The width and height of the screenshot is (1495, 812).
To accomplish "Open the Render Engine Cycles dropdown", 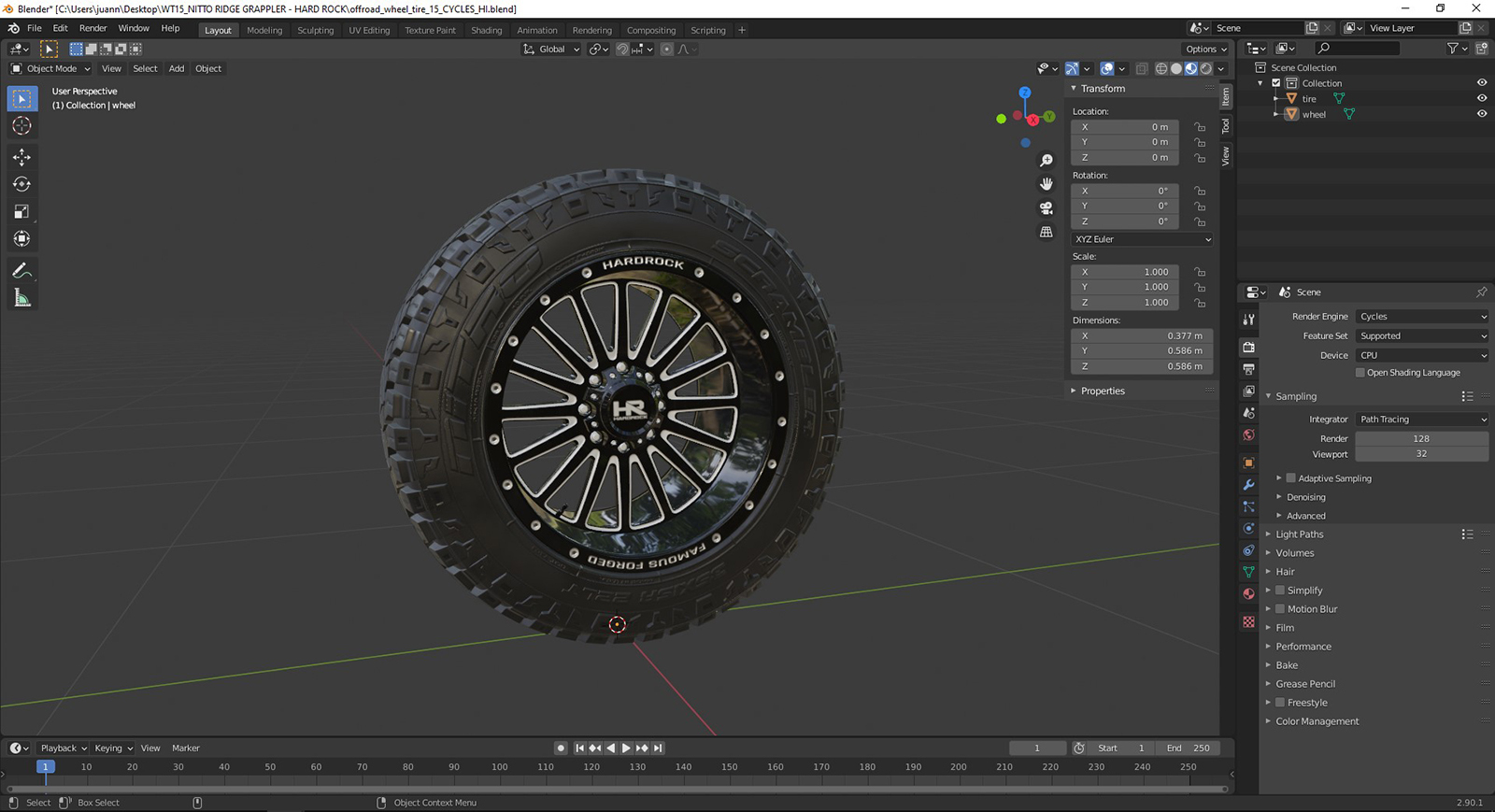I will click(x=1422, y=317).
